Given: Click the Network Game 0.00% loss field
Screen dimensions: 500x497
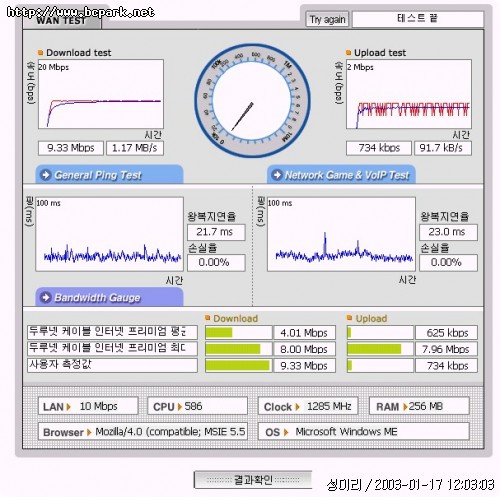Looking at the screenshot, I should (x=448, y=263).
